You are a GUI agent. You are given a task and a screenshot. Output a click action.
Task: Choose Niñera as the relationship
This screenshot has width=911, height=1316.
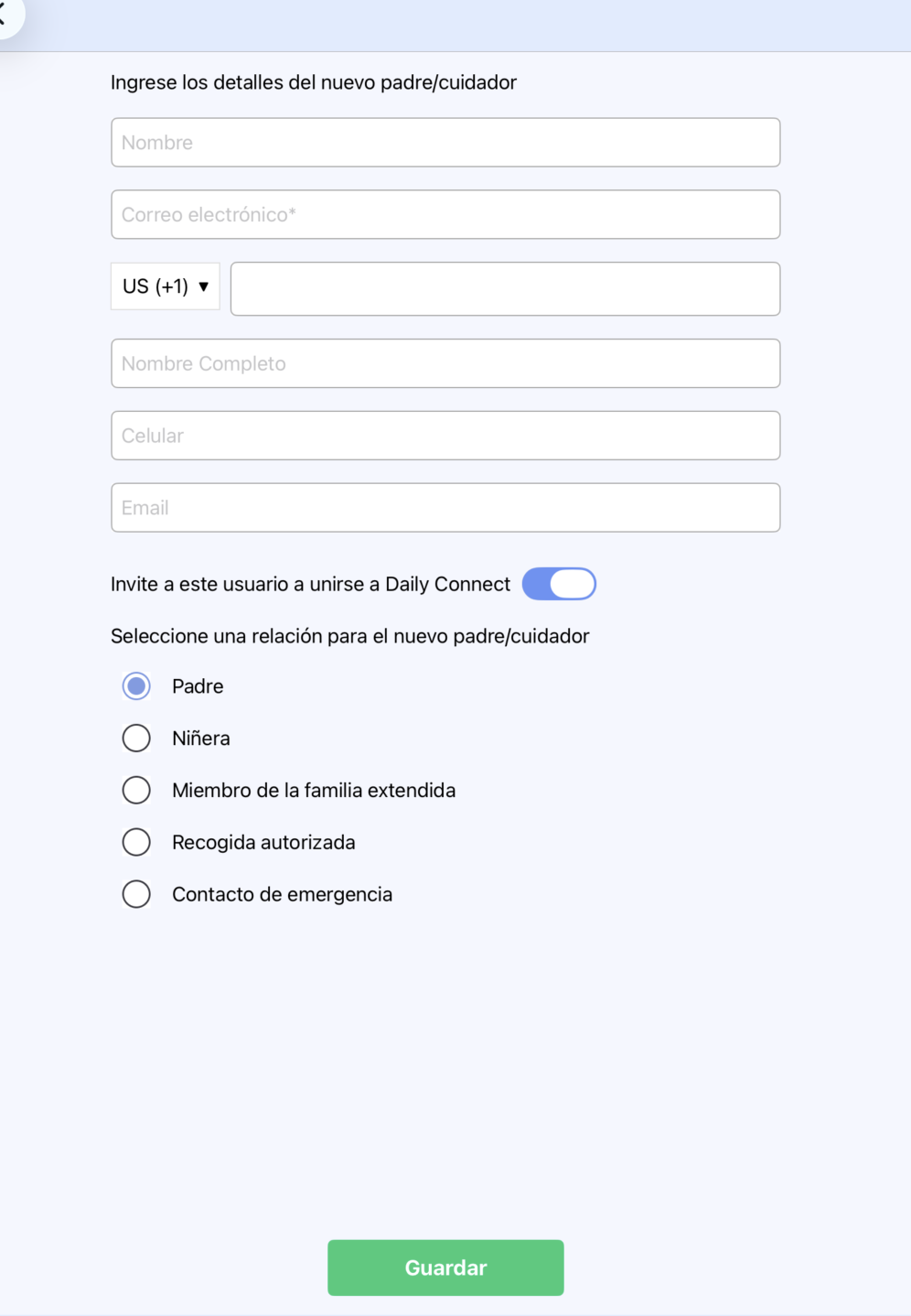click(136, 739)
